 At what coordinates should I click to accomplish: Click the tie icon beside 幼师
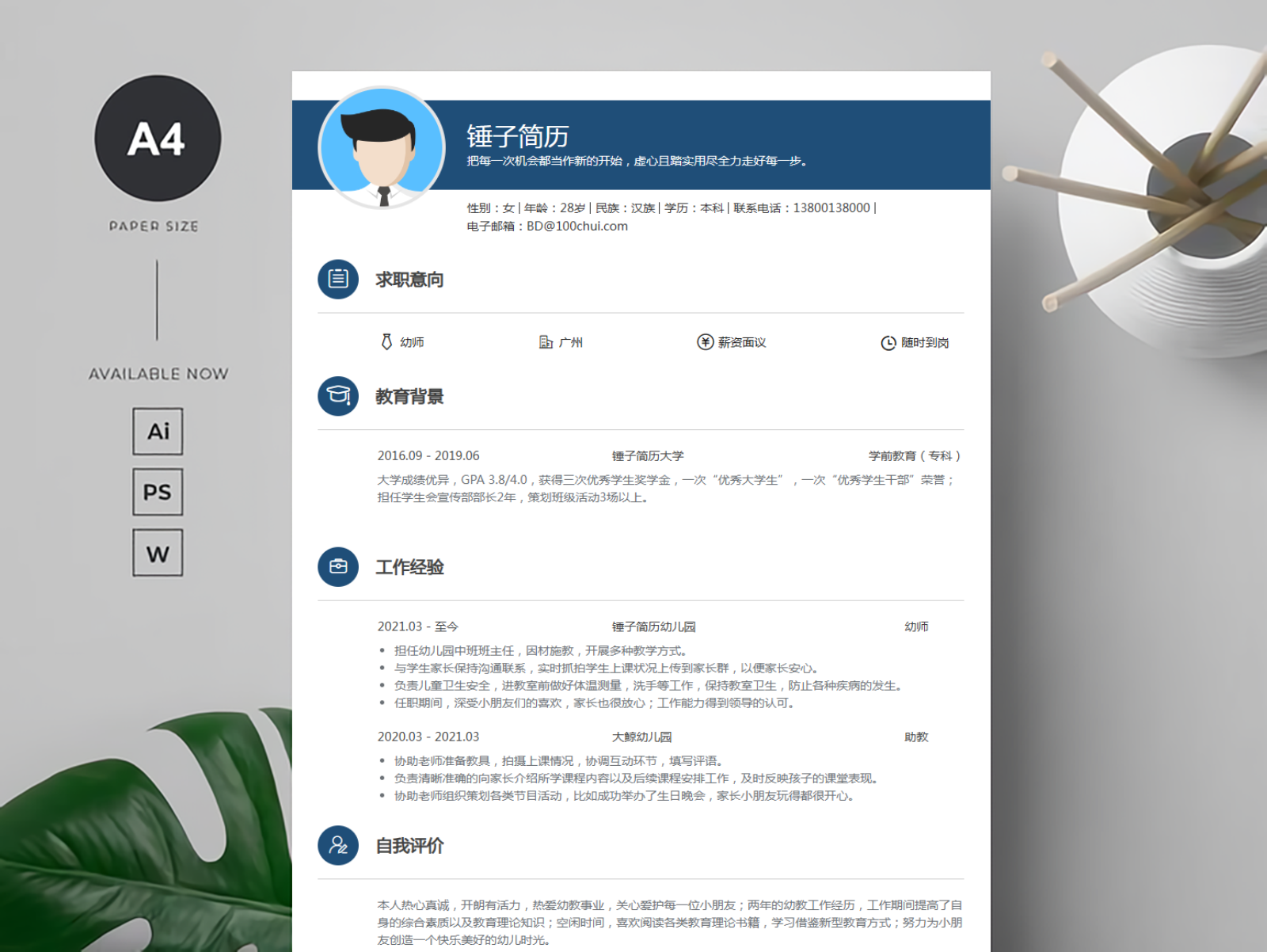pos(386,342)
